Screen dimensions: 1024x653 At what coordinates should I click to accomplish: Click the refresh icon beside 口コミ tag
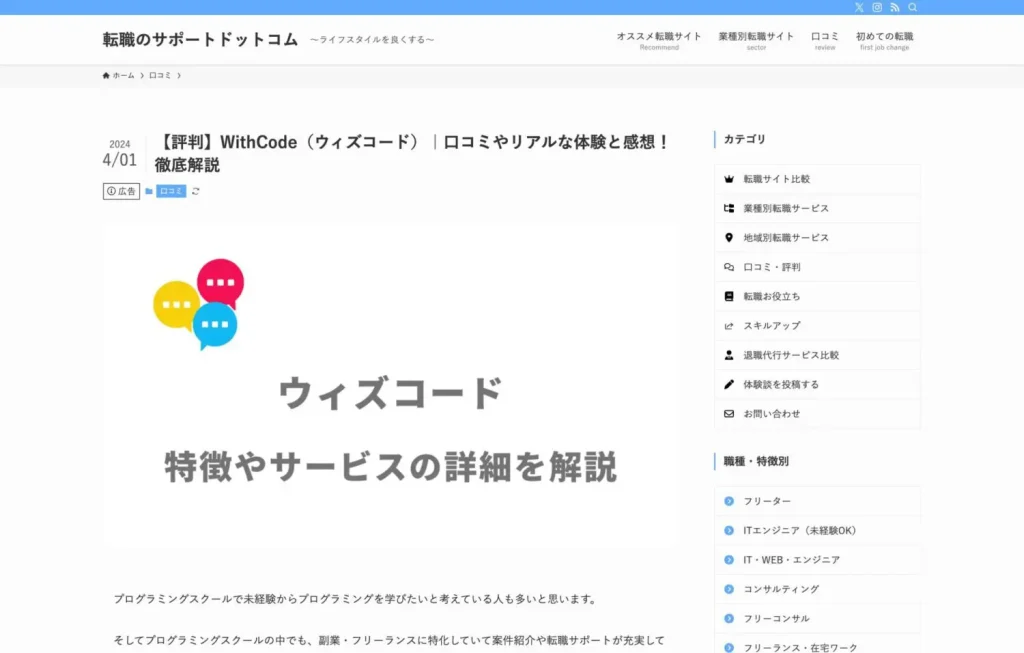(196, 191)
